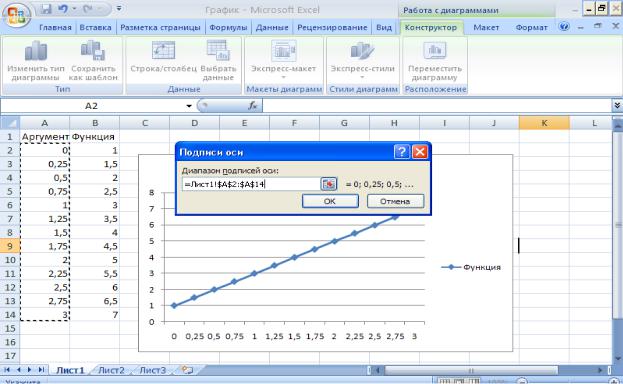Select the Лист1 sheet tab
The height and width of the screenshot is (384, 623).
70,370
